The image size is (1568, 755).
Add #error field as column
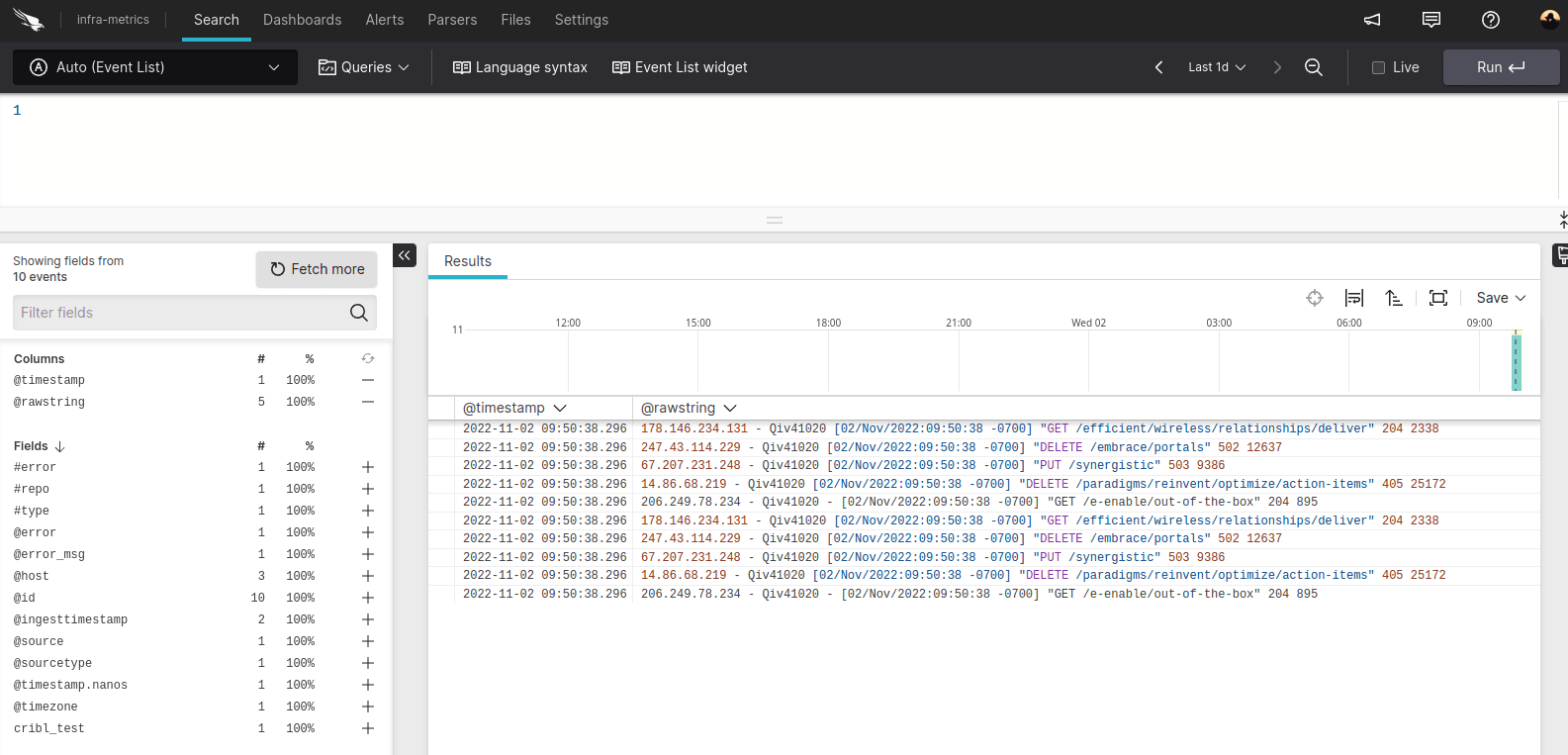coord(368,467)
